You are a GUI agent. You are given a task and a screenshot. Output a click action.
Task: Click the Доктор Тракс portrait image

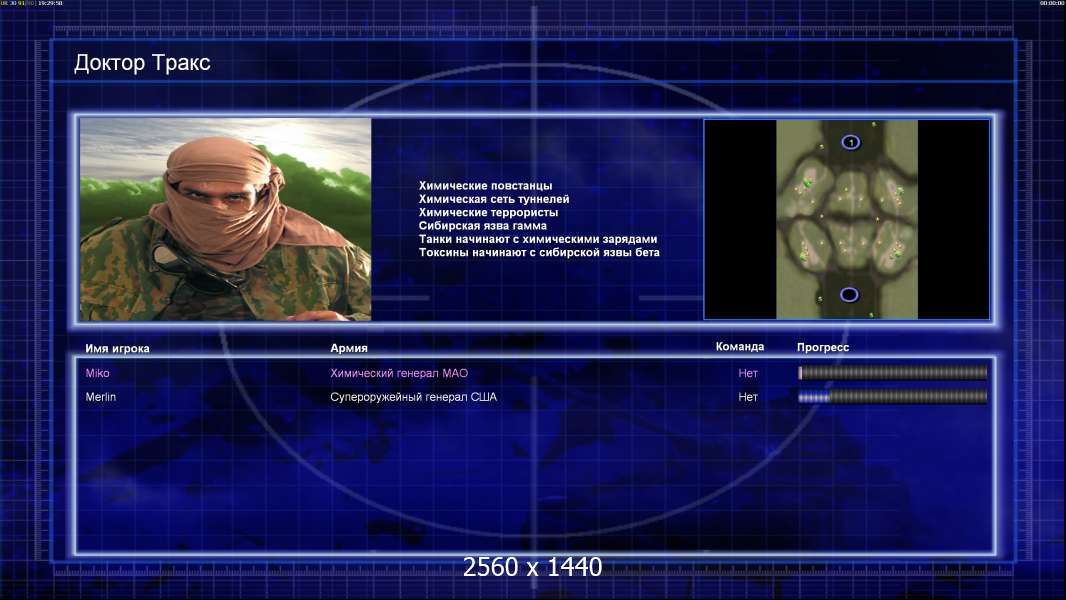click(x=225, y=219)
